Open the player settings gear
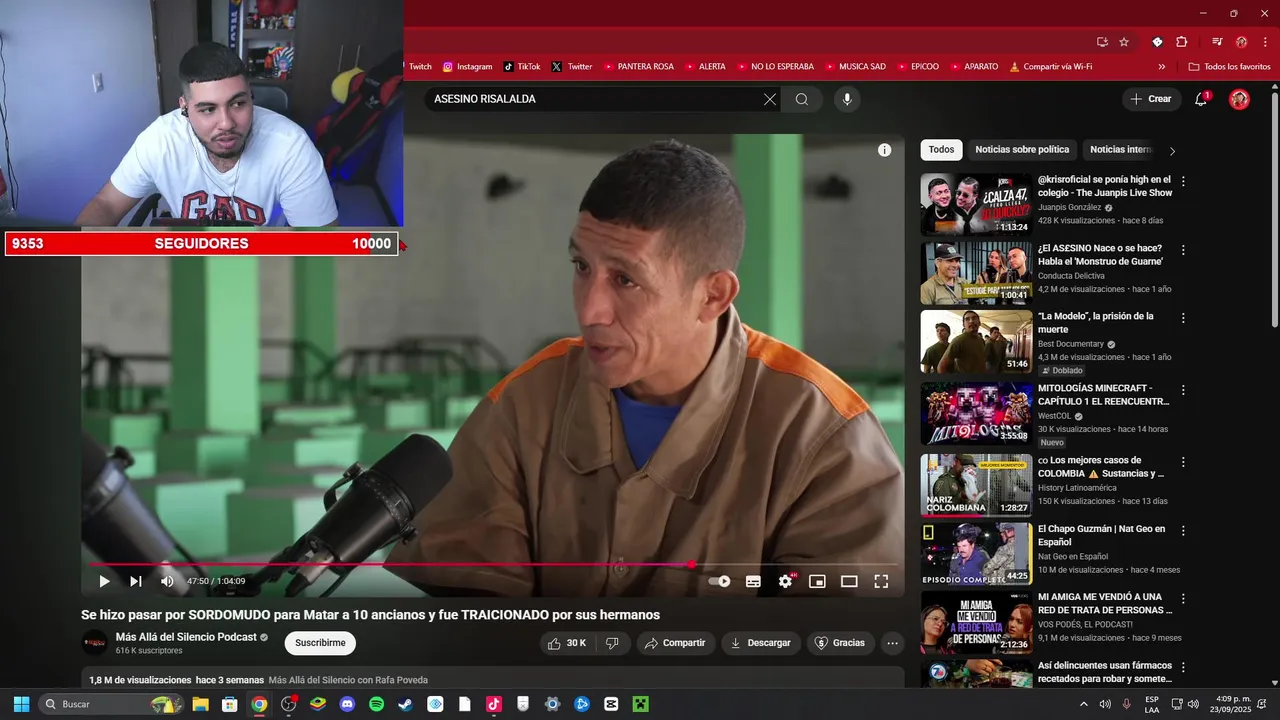 (786, 581)
